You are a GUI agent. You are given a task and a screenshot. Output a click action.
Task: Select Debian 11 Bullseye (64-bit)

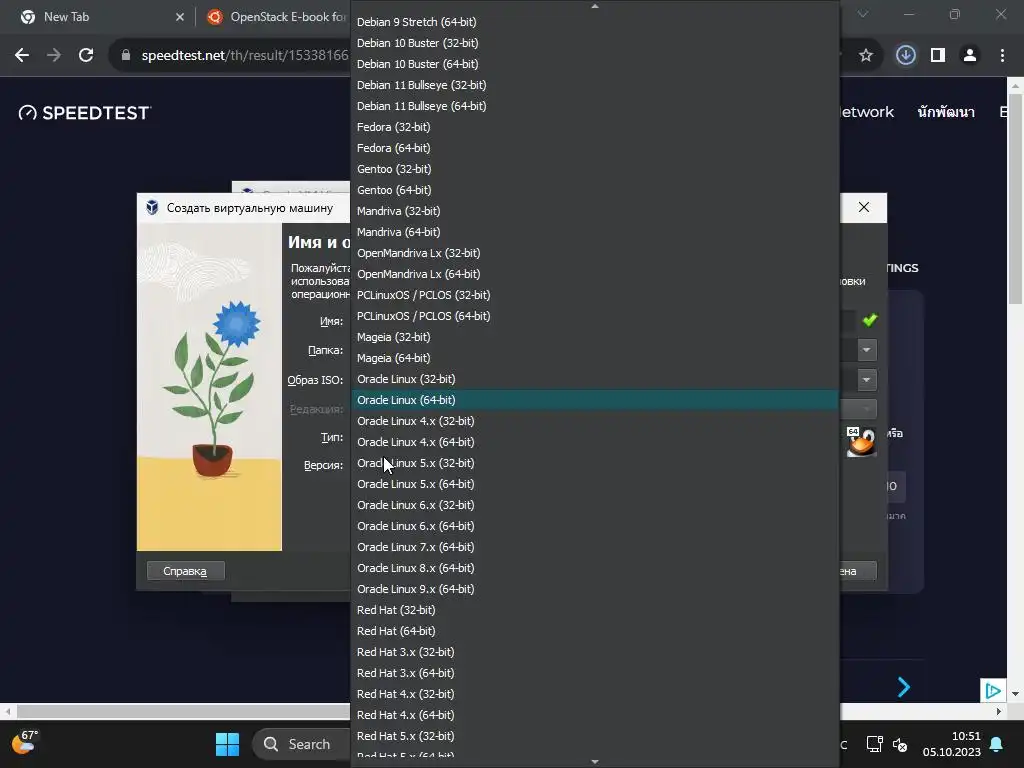(595, 105)
